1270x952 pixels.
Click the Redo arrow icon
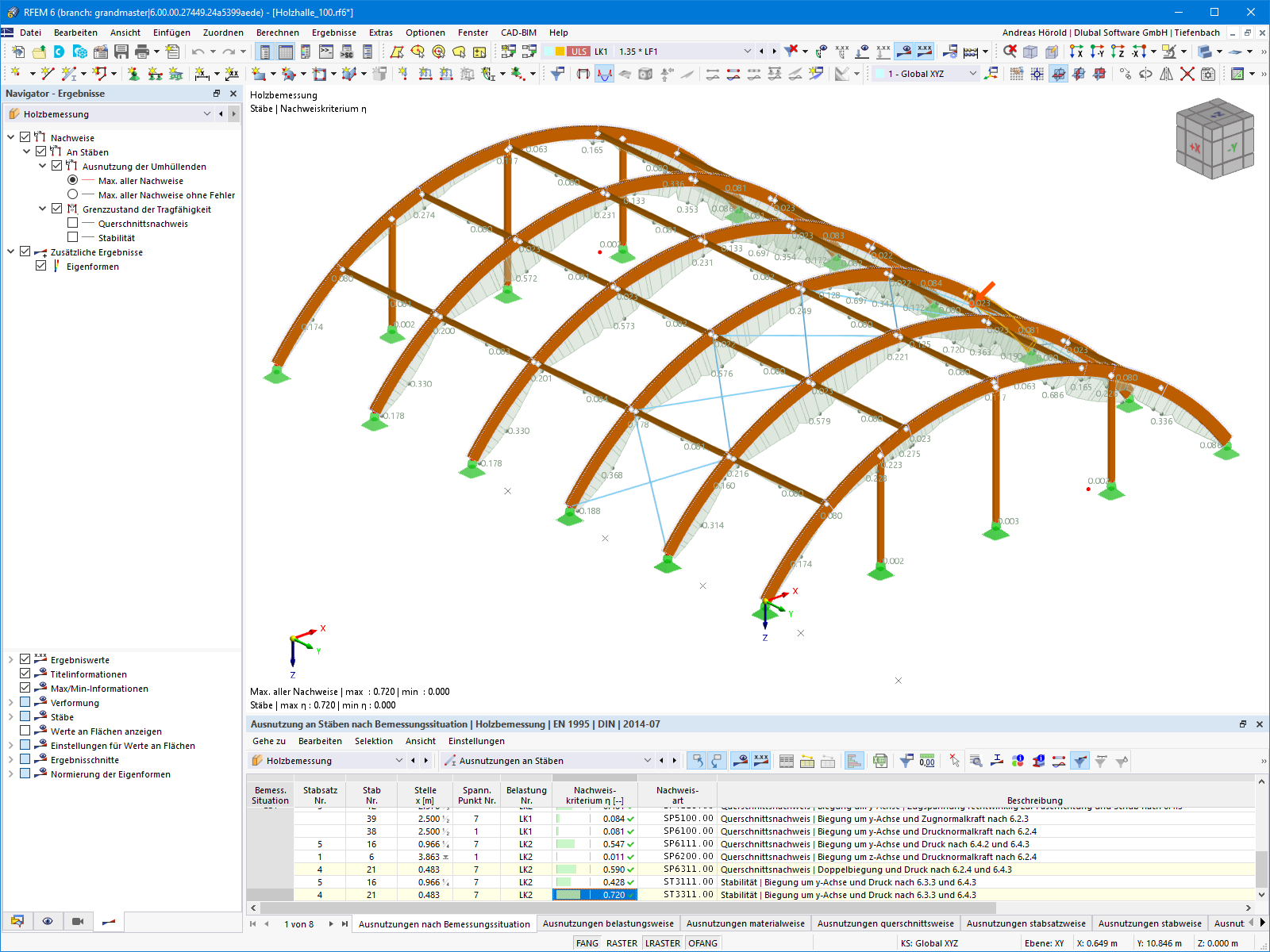point(229,52)
